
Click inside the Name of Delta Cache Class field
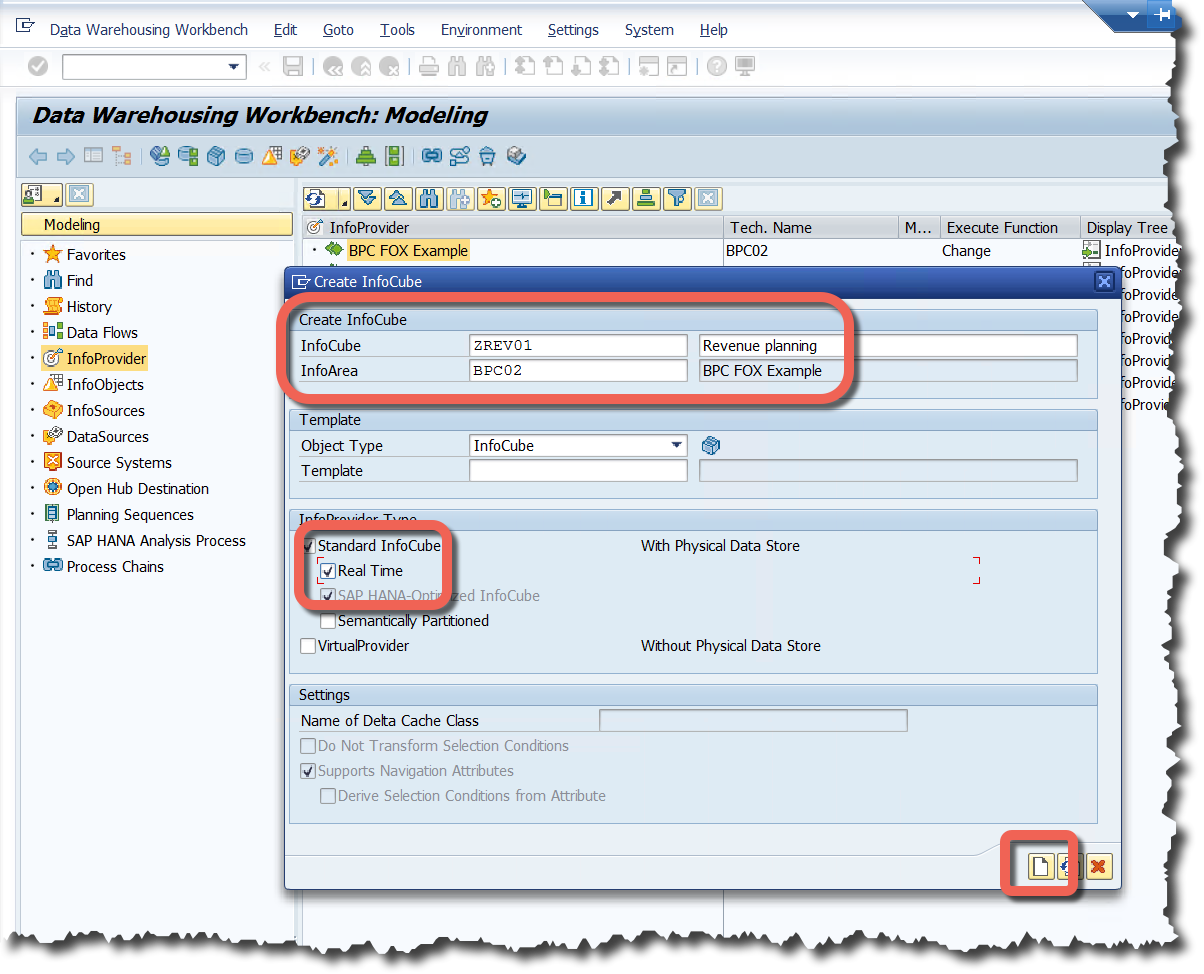point(753,720)
